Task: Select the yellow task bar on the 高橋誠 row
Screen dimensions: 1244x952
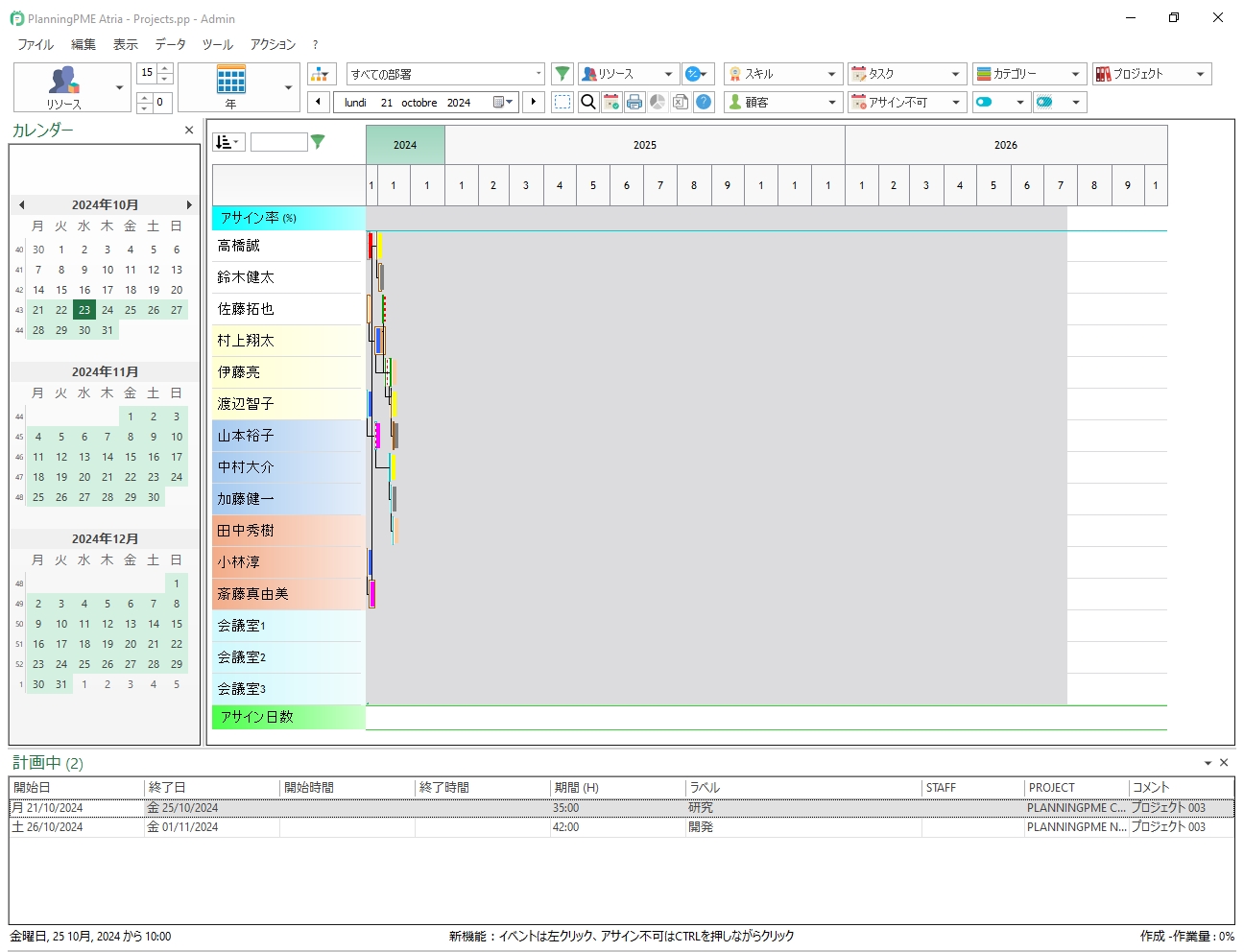Action: [380, 246]
